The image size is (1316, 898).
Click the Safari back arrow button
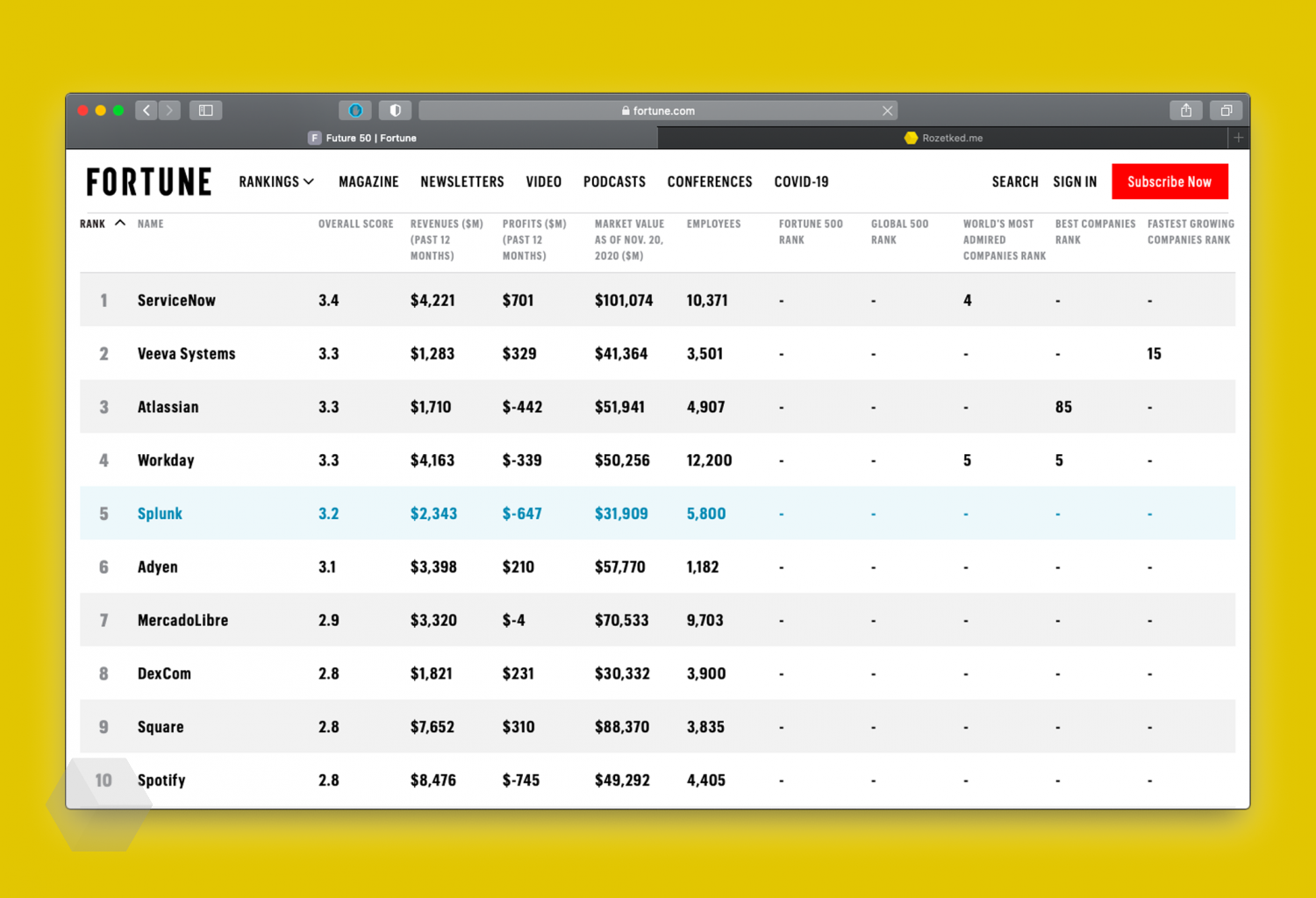[x=147, y=110]
